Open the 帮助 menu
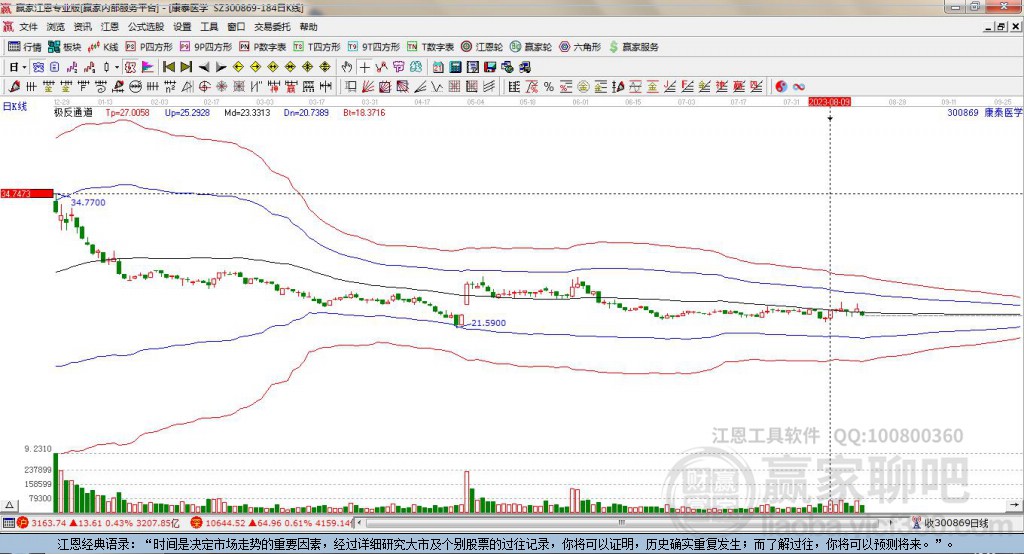This screenshot has height=554, width=1024. coord(308,27)
